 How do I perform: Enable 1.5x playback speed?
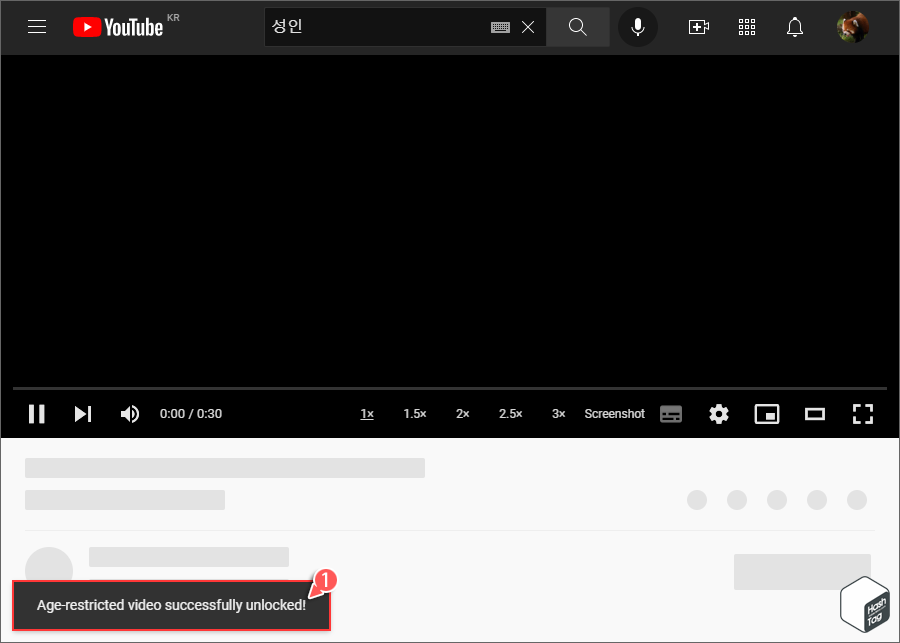pos(414,413)
